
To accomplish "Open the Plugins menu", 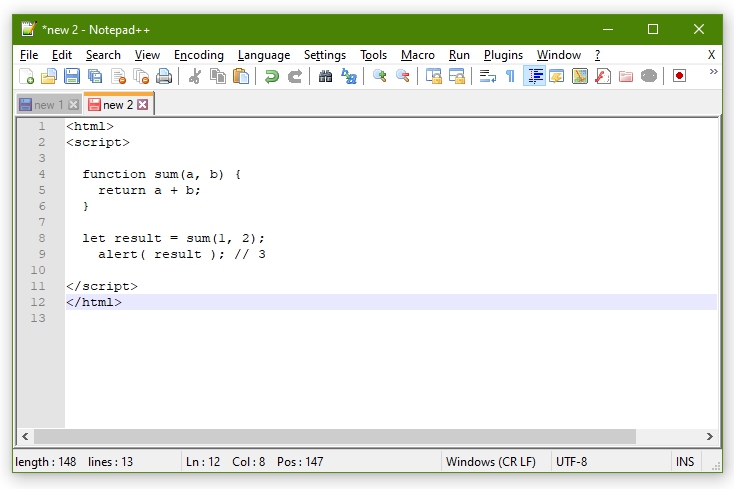I will (x=503, y=55).
